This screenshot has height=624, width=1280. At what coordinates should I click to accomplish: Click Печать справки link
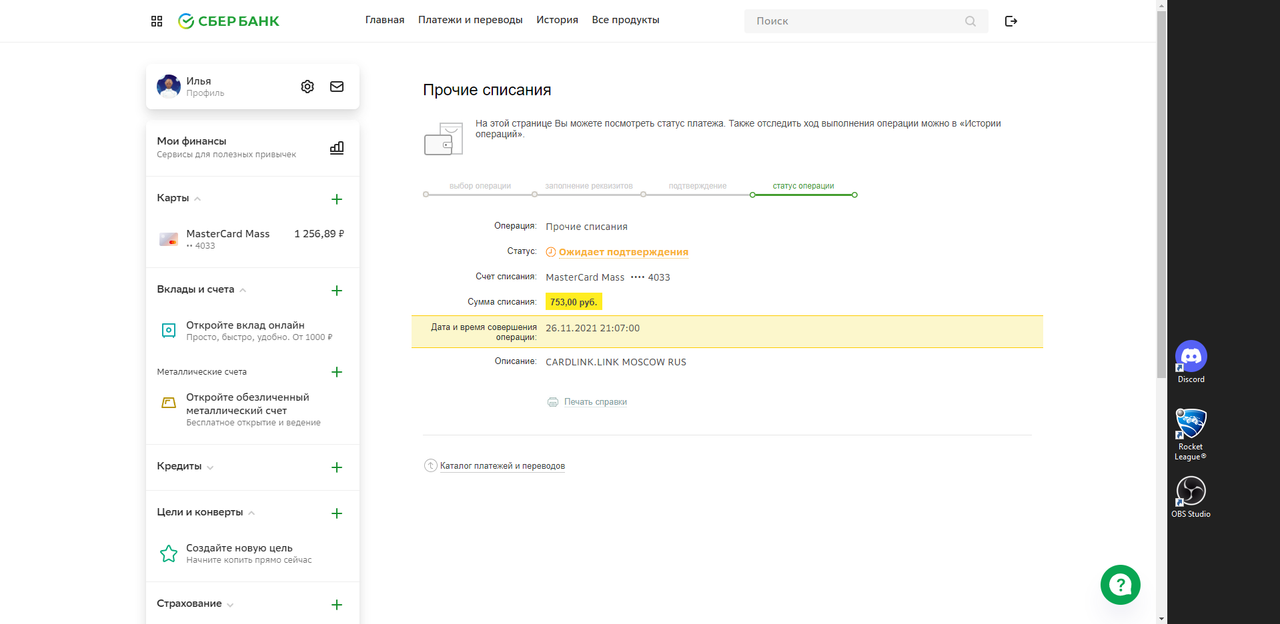click(595, 402)
